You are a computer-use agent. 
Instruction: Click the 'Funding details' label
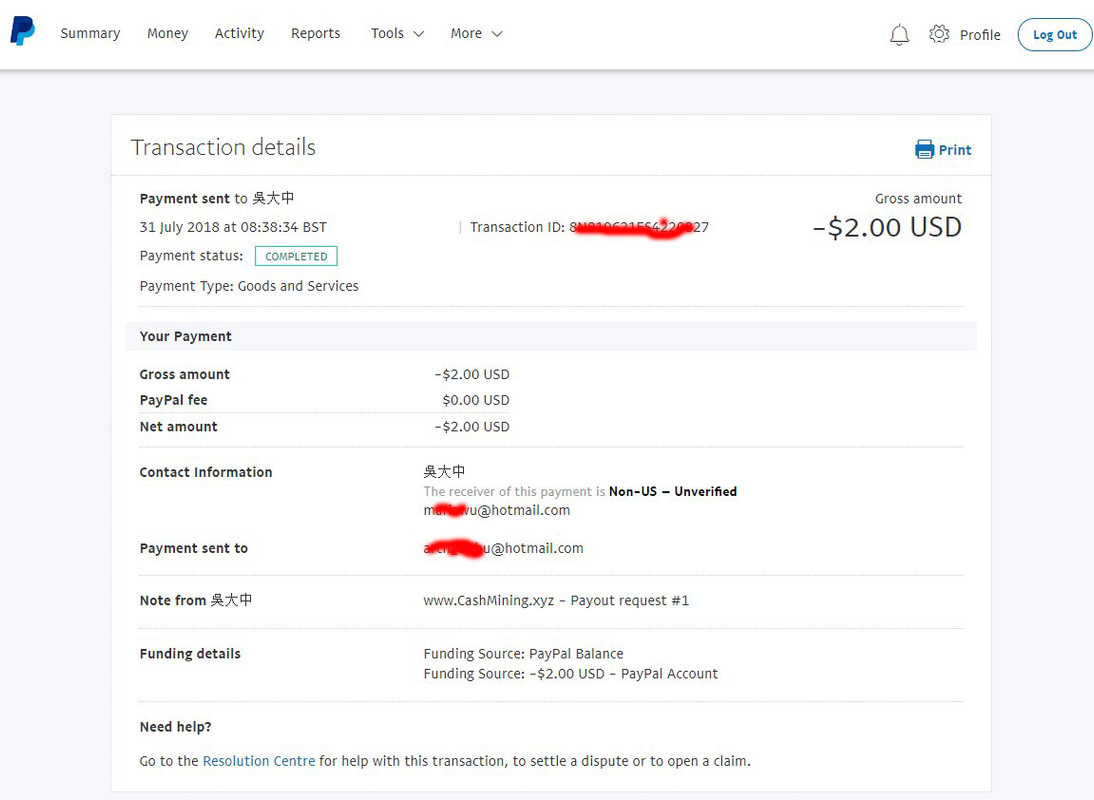[190, 654]
